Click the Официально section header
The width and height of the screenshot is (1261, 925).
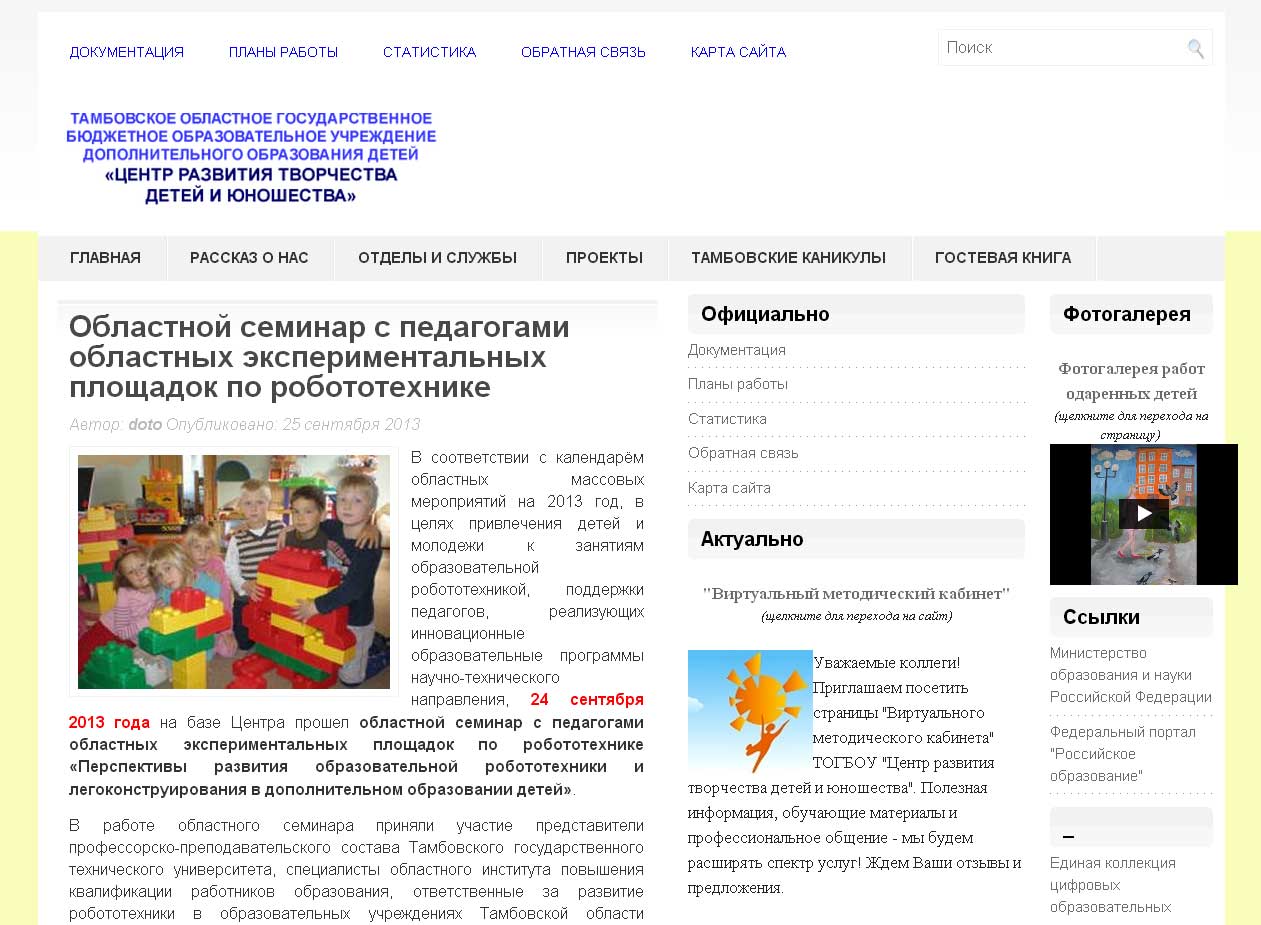coord(856,314)
